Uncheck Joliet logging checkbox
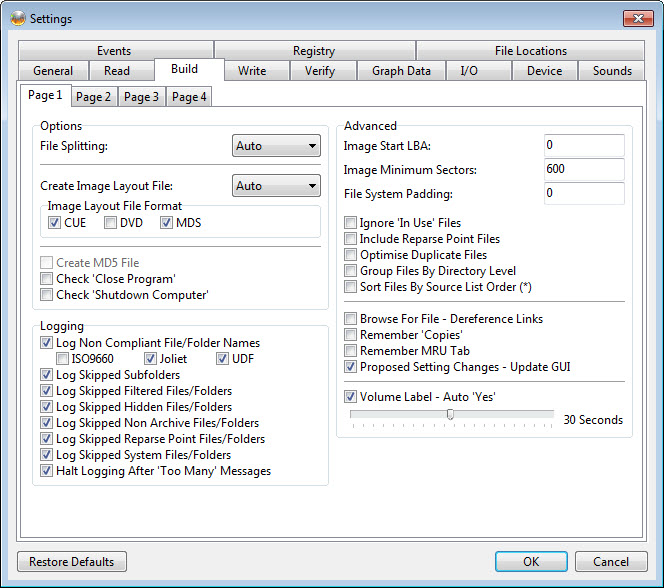Viewport: 664px width, 588px height. click(150, 359)
